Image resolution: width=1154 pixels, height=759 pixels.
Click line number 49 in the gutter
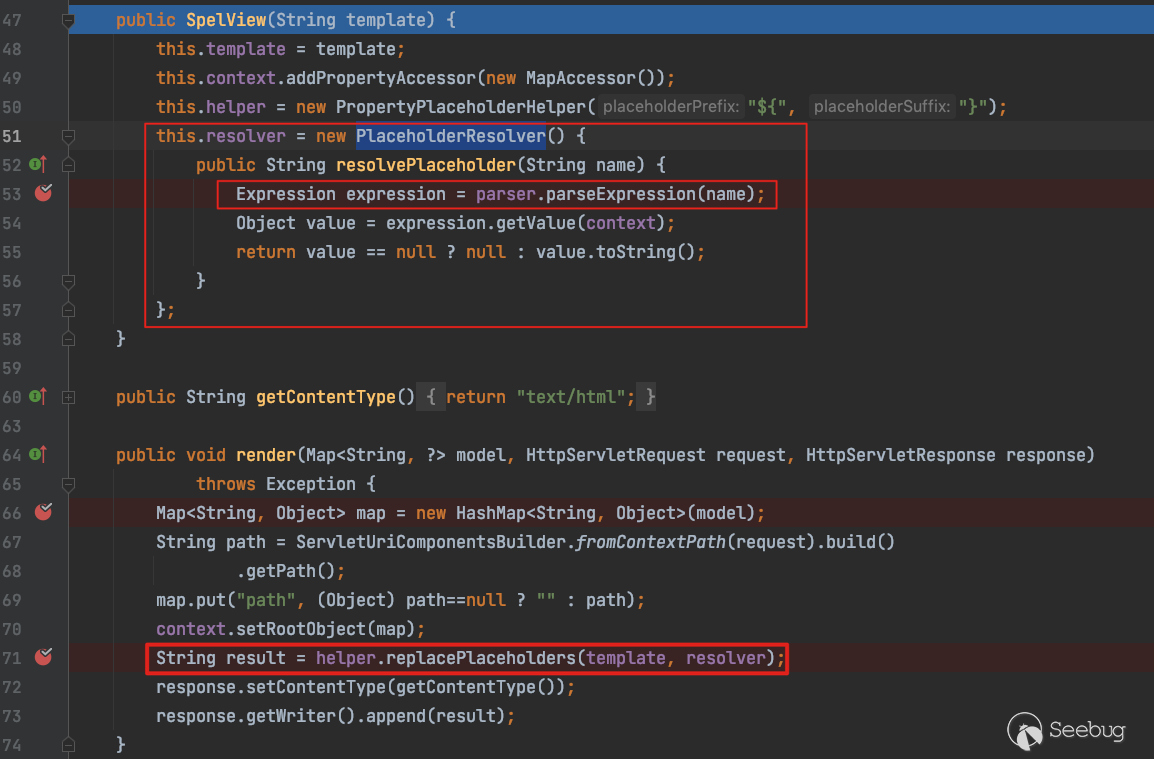coord(12,78)
